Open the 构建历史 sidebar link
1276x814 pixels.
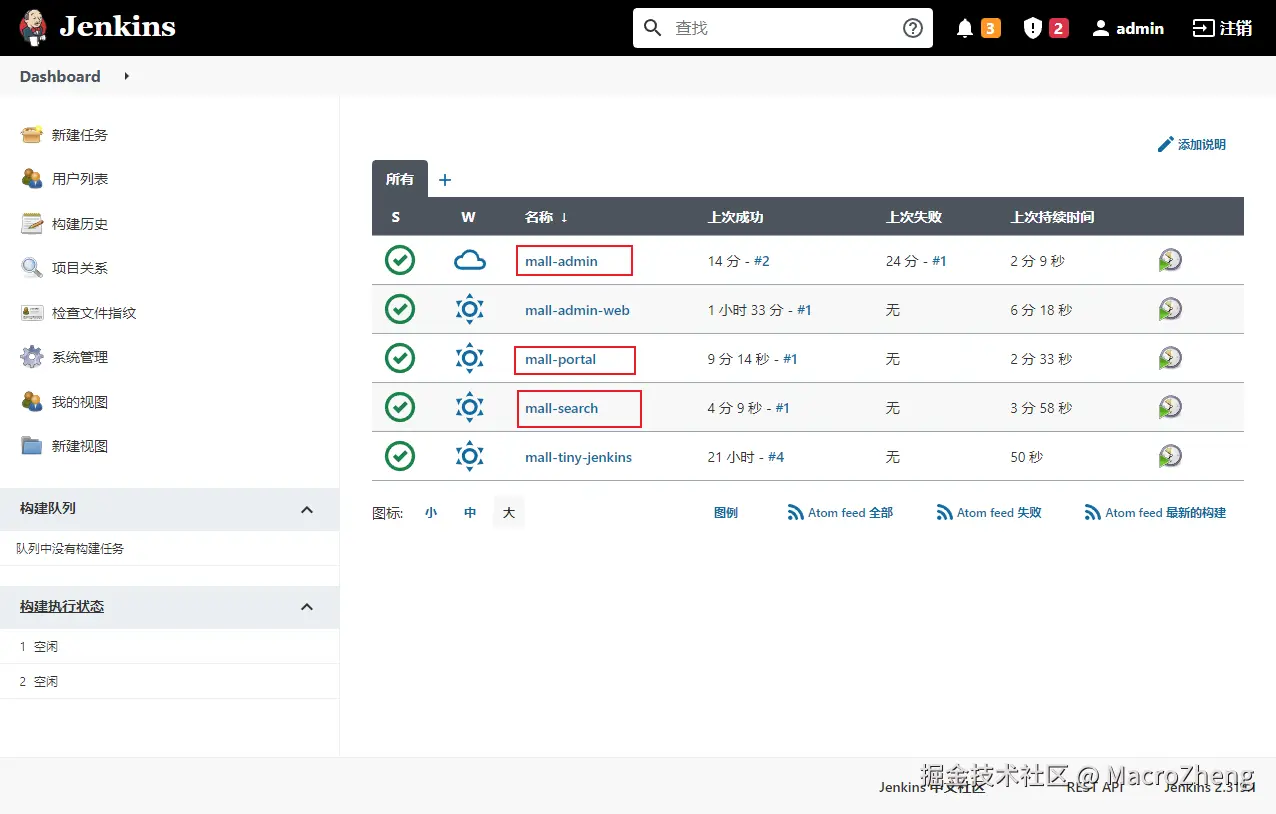(x=80, y=224)
